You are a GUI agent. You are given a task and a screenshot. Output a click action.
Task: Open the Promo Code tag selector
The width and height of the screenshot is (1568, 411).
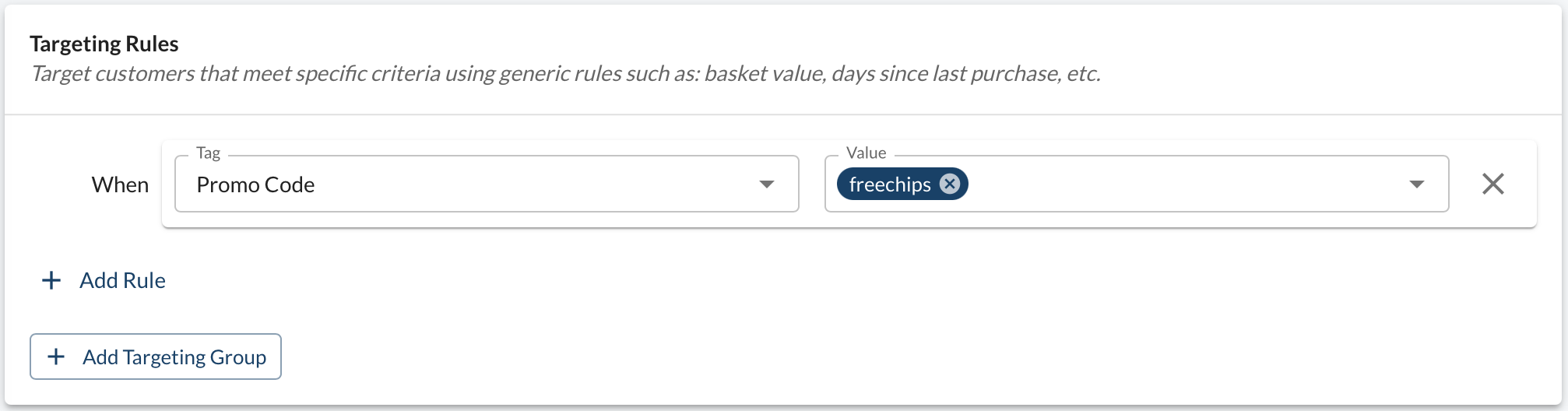coord(487,184)
